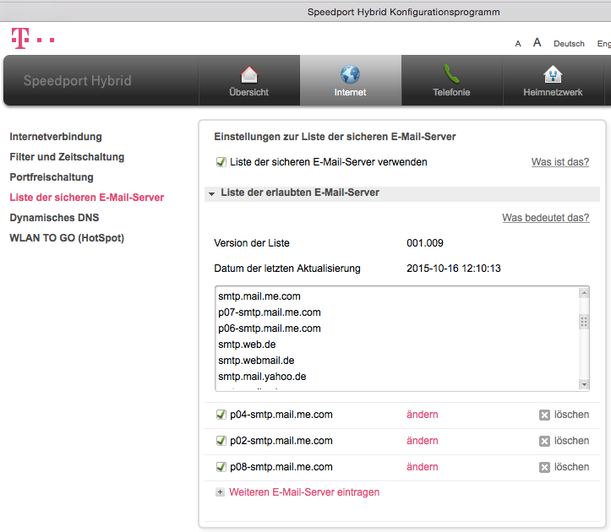Click server list scrollbar down arrow
611x532 pixels.
pyautogui.click(x=584, y=384)
